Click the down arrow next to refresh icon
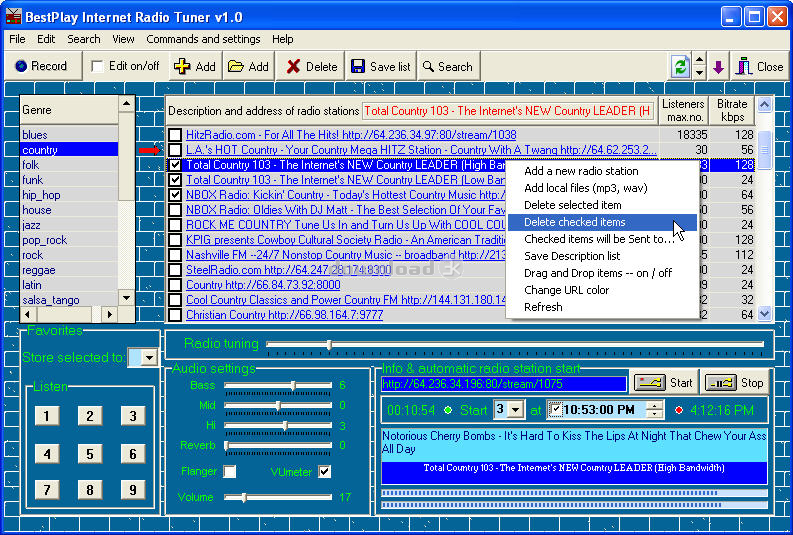The image size is (793, 535). 699,73
